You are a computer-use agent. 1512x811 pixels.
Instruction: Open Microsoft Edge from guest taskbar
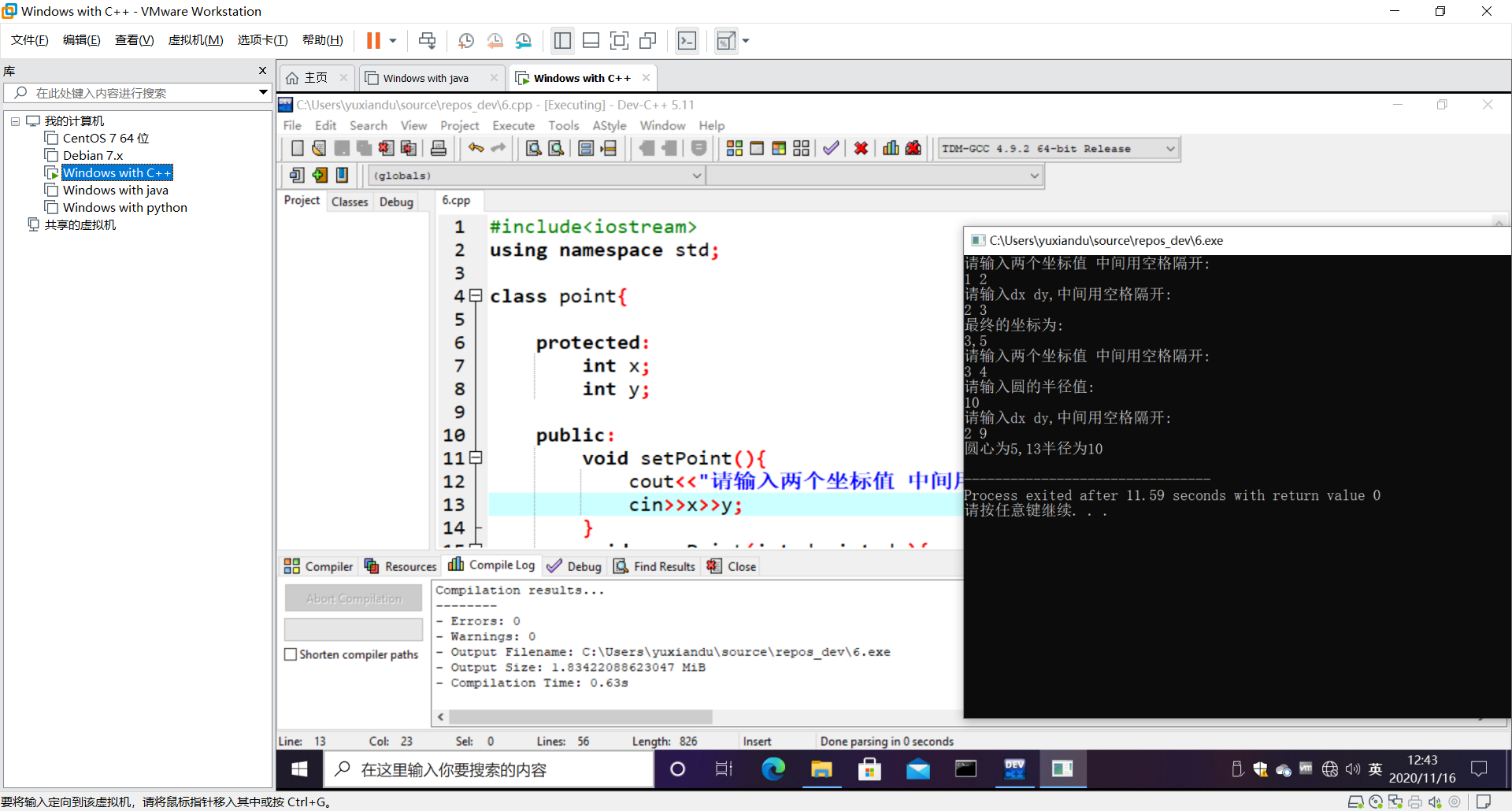pyautogui.click(x=773, y=768)
